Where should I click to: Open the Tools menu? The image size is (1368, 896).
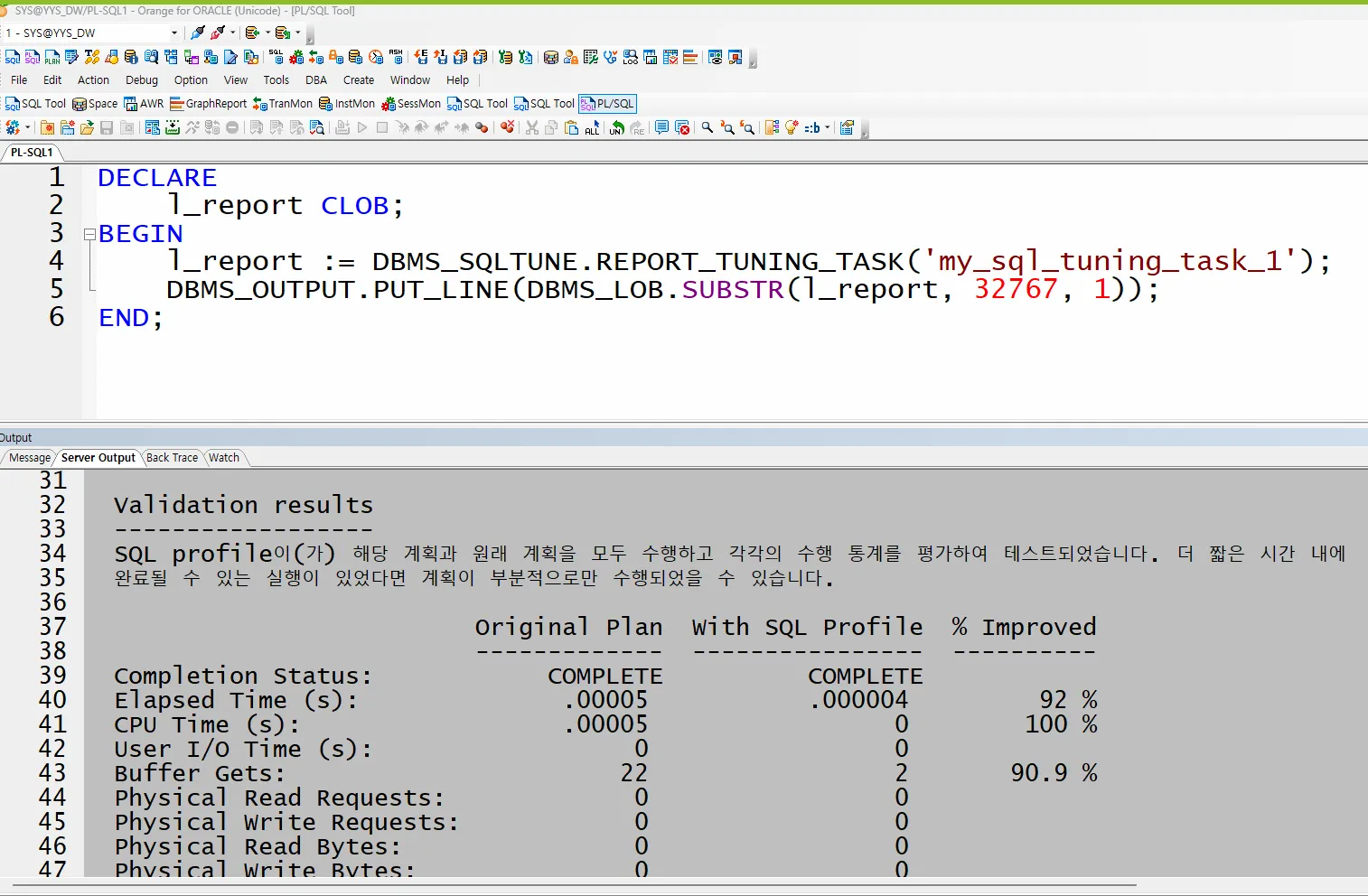pos(276,80)
